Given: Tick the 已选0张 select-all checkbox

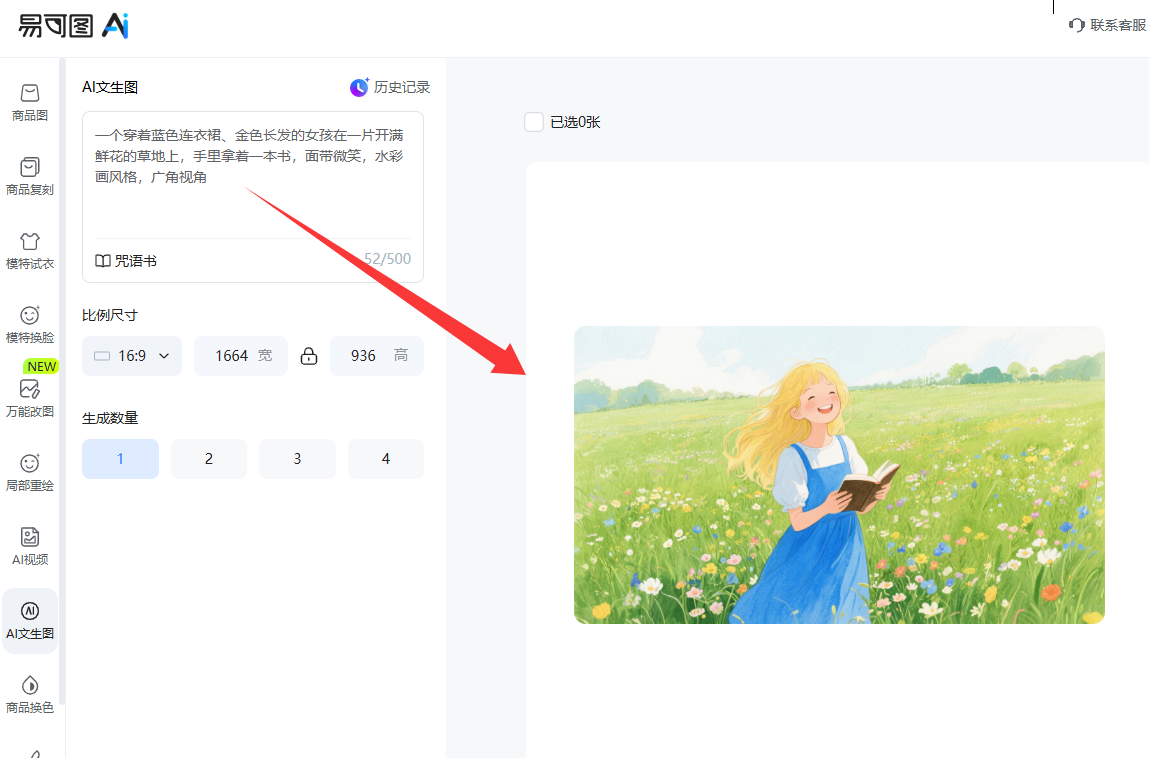Looking at the screenshot, I should [x=534, y=122].
